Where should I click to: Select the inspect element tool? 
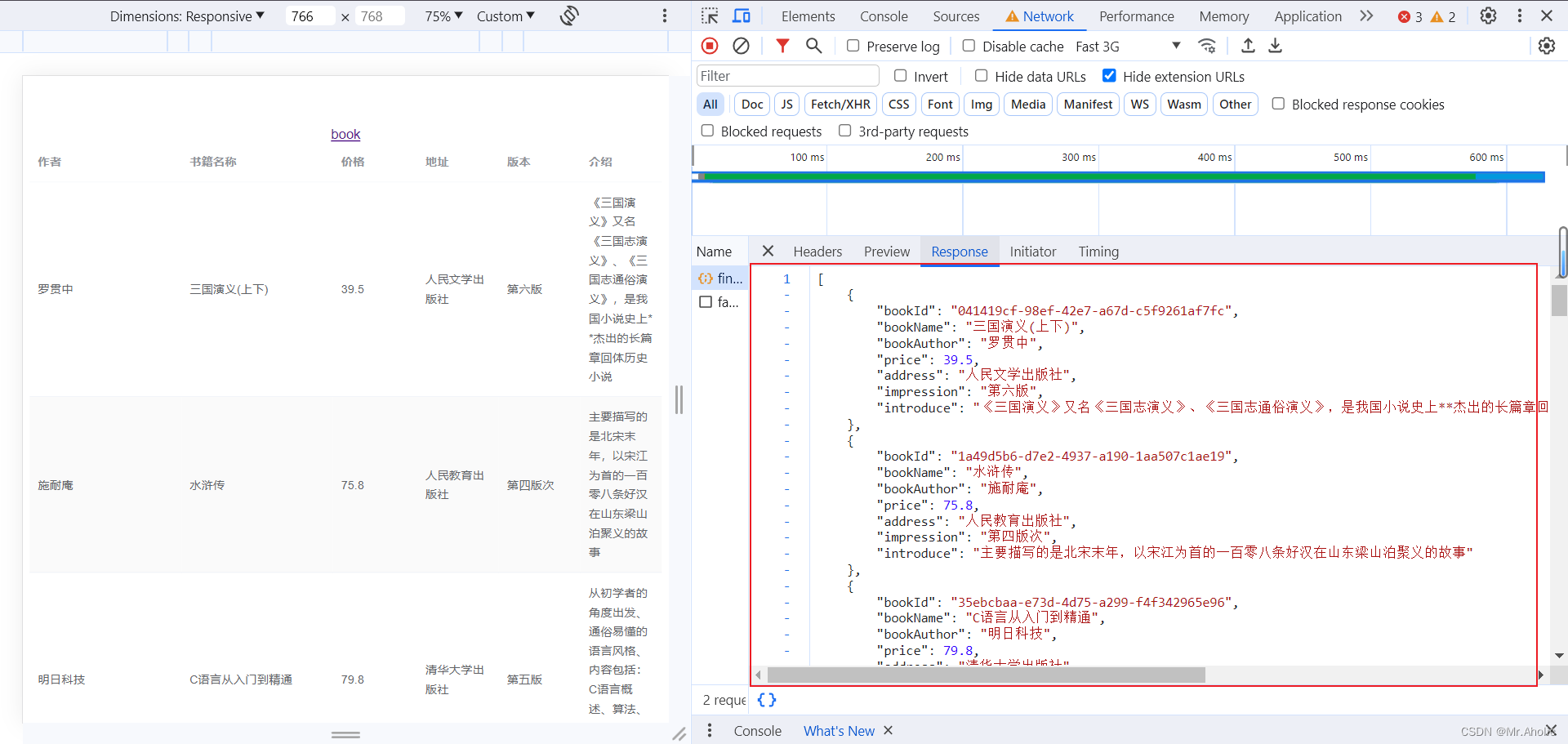click(x=709, y=16)
